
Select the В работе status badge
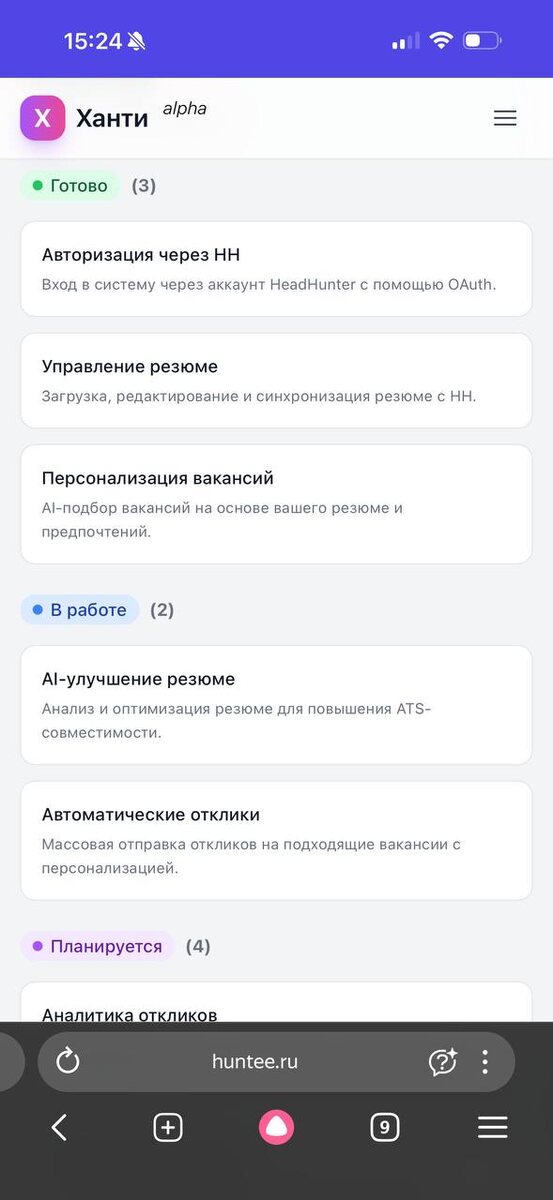(79, 610)
